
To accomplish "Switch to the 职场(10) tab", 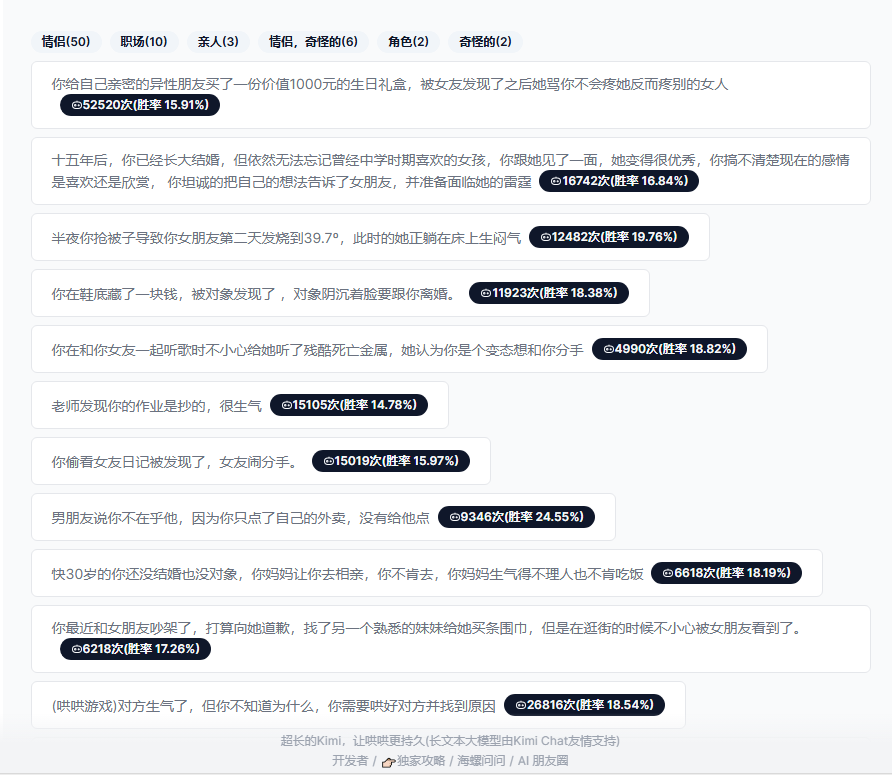I will (x=144, y=41).
